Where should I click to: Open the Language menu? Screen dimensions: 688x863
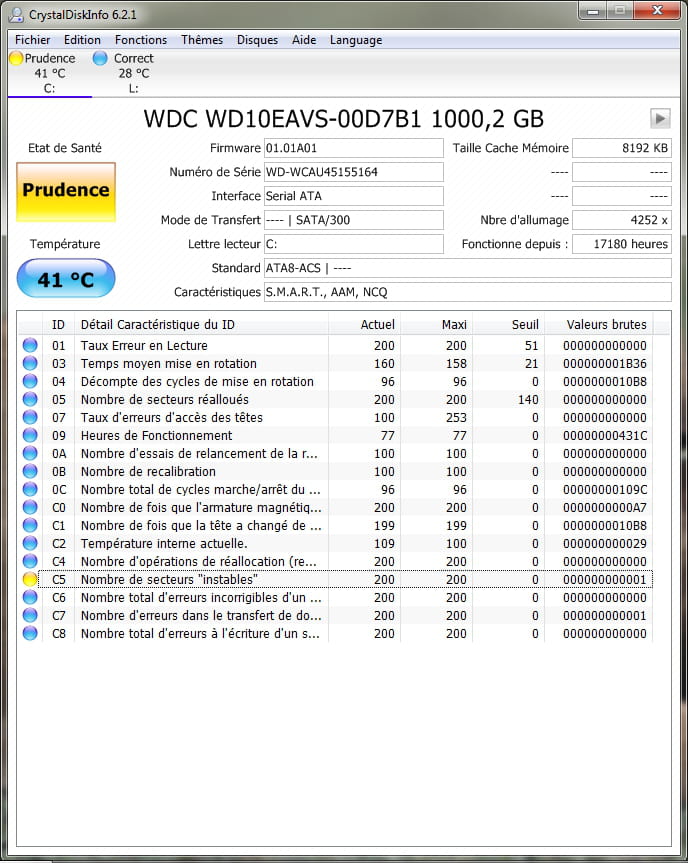pos(356,40)
